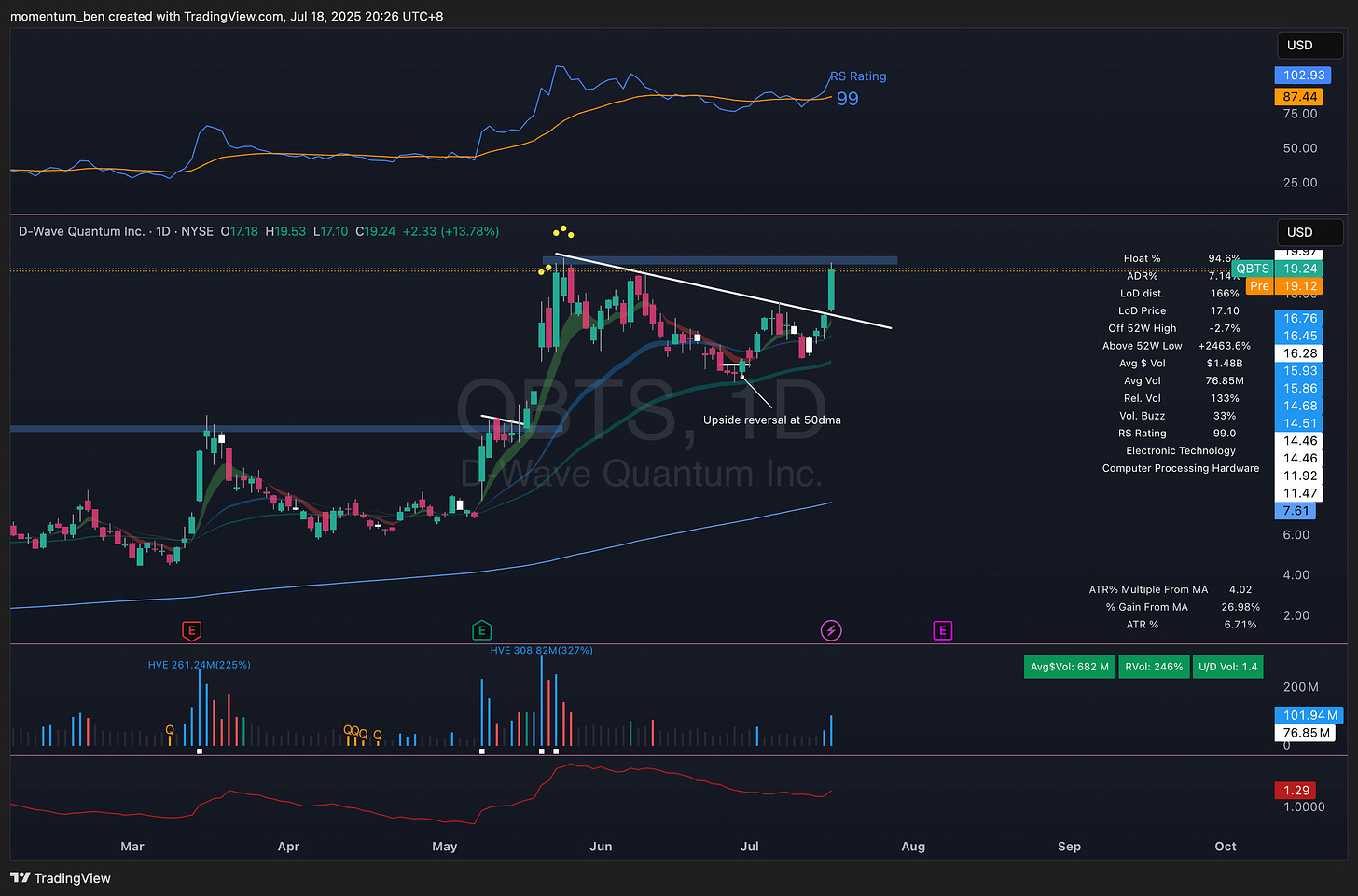The height and width of the screenshot is (896, 1358).
Task: Open the USD currency selector on the price pane
Action: (1309, 232)
